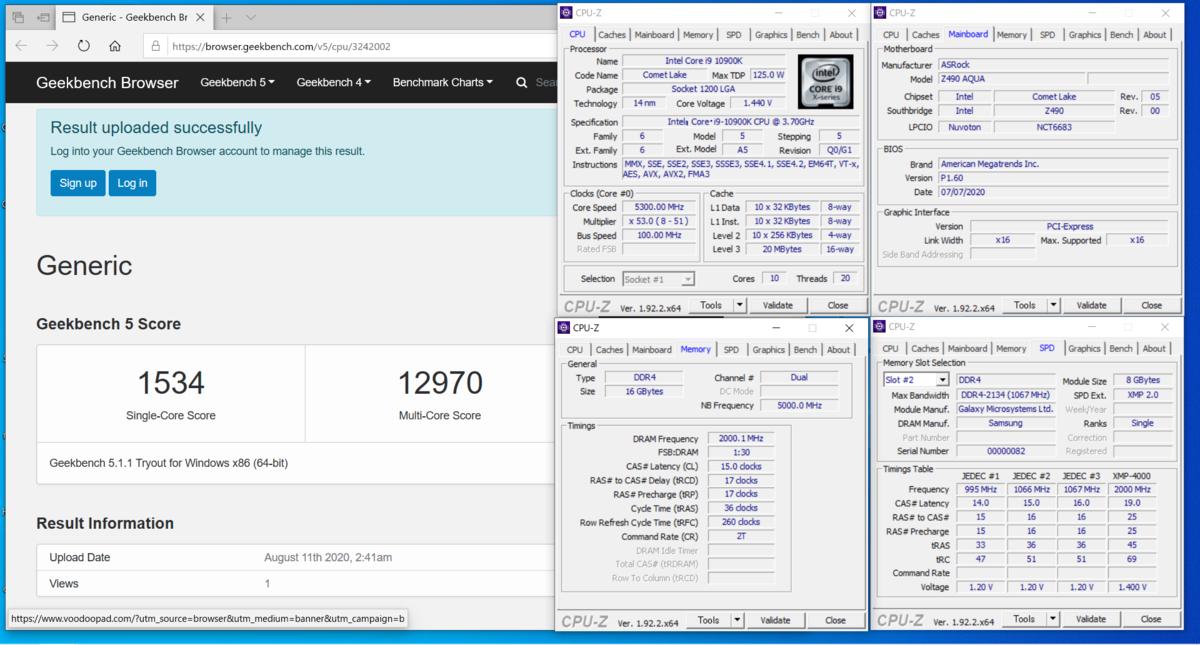Click the browser address bar URL

(x=281, y=46)
